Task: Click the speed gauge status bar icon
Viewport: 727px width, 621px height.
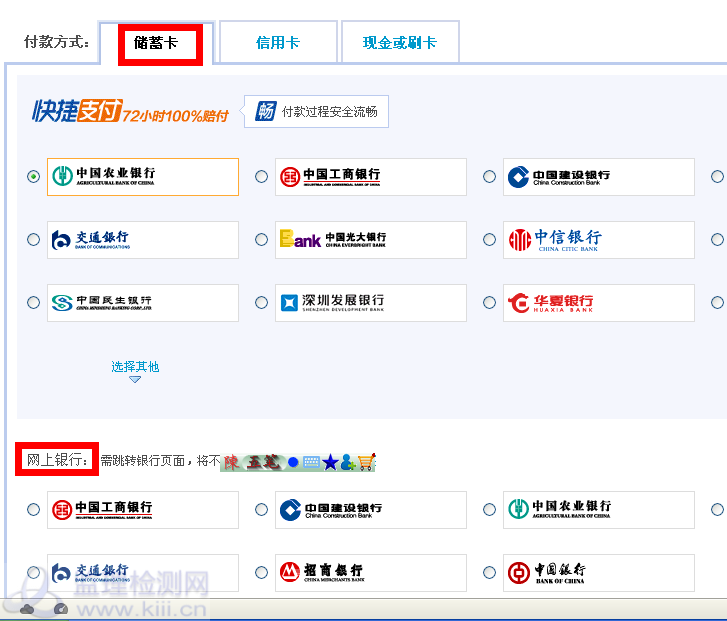Action: pyautogui.click(x=61, y=608)
